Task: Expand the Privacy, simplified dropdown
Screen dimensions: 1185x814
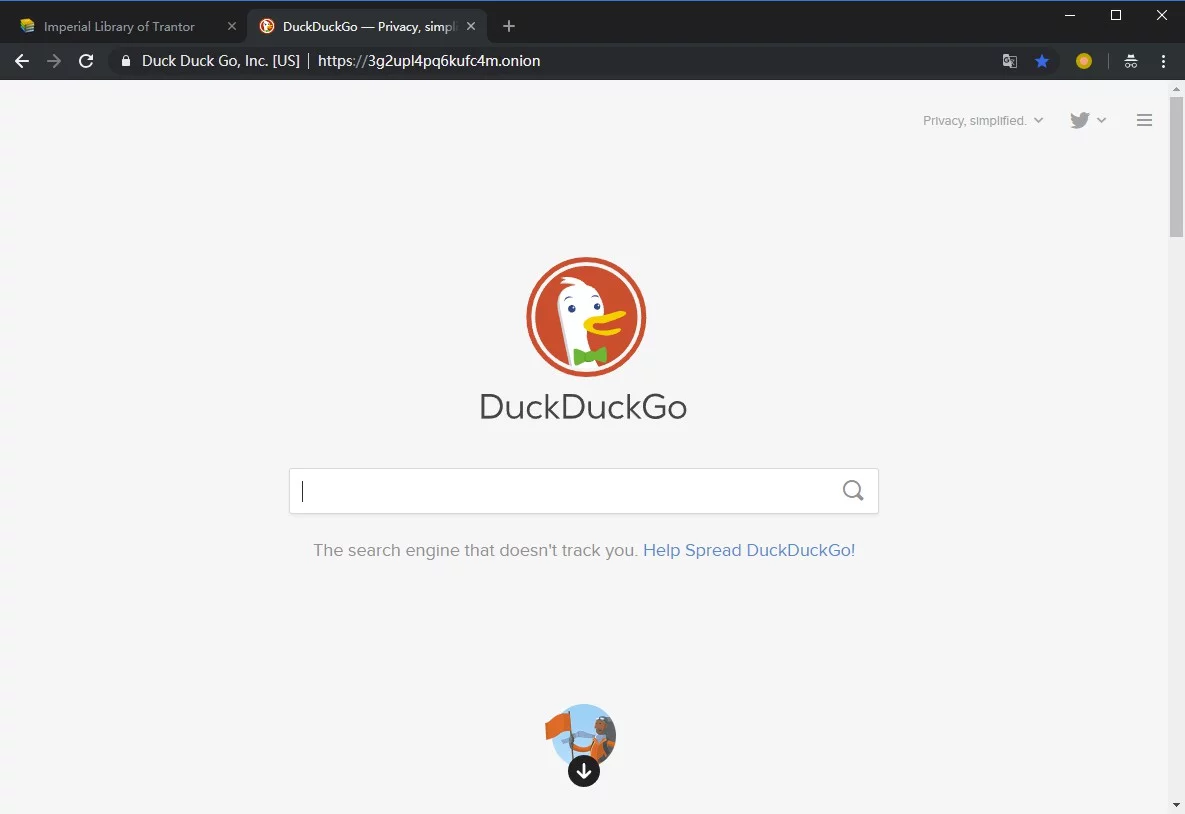Action: click(x=982, y=121)
